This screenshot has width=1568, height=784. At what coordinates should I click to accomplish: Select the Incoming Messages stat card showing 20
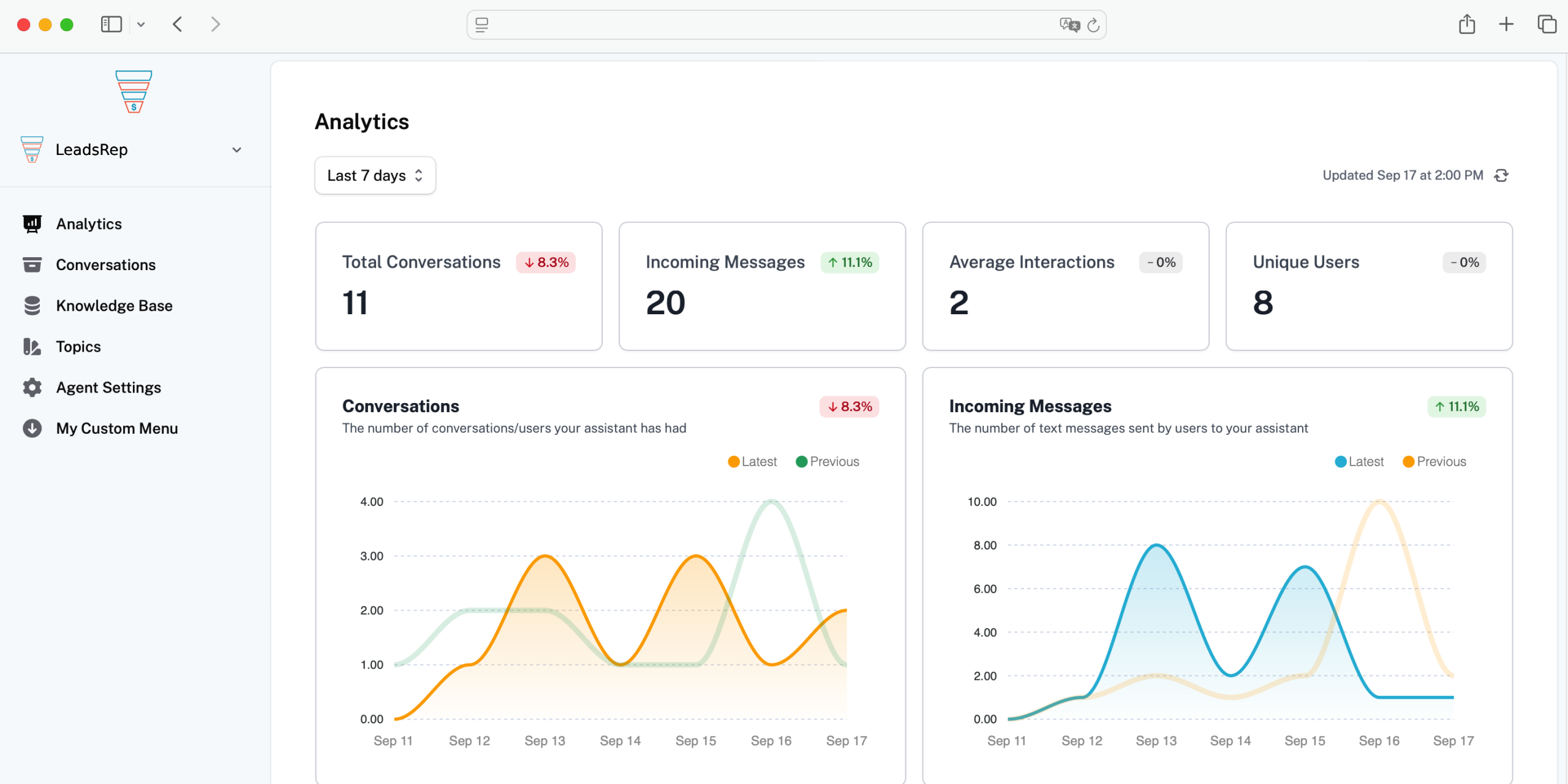pyautogui.click(x=762, y=286)
